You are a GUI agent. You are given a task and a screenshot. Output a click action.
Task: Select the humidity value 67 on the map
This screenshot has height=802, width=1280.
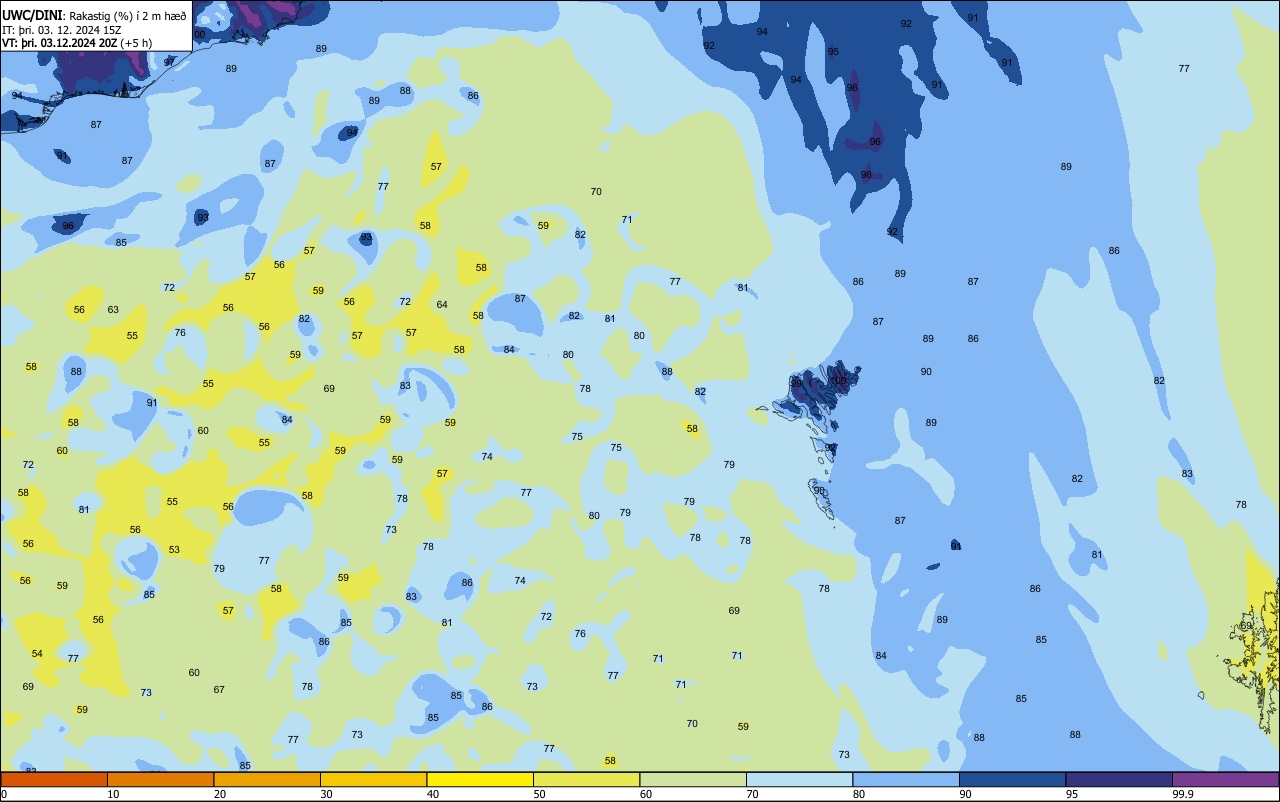pos(219,689)
